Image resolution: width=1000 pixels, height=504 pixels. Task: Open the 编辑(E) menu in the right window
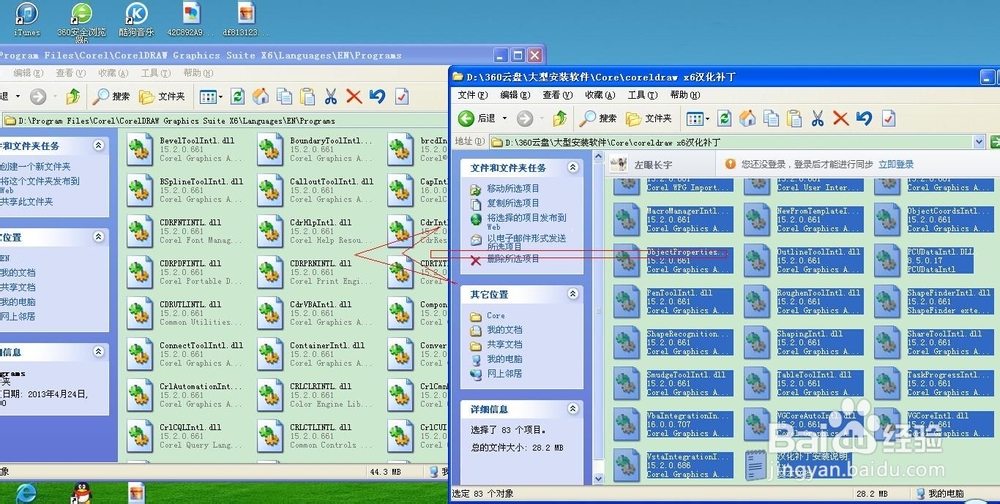point(515,95)
